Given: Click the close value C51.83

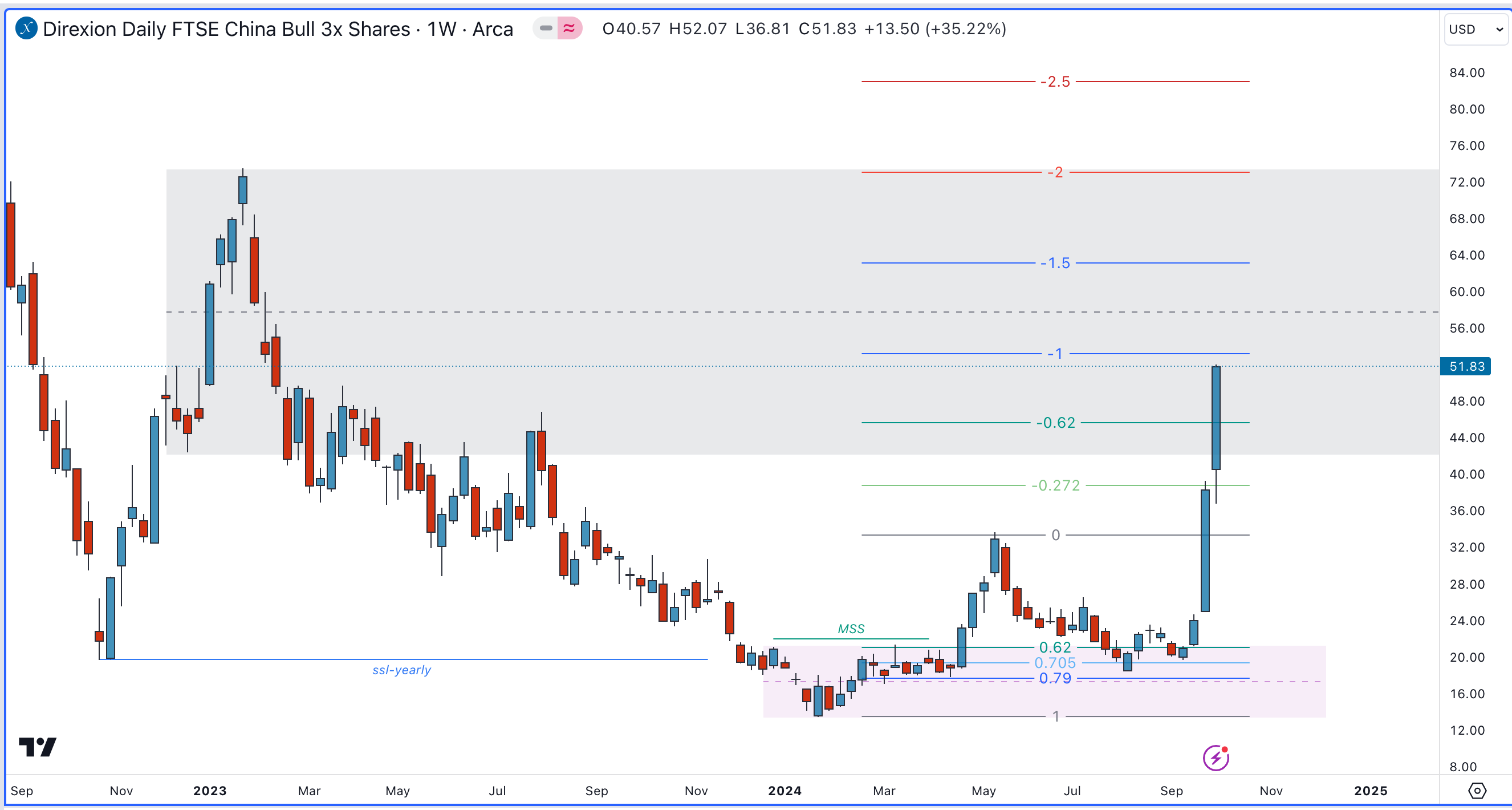Looking at the screenshot, I should tap(827, 29).
